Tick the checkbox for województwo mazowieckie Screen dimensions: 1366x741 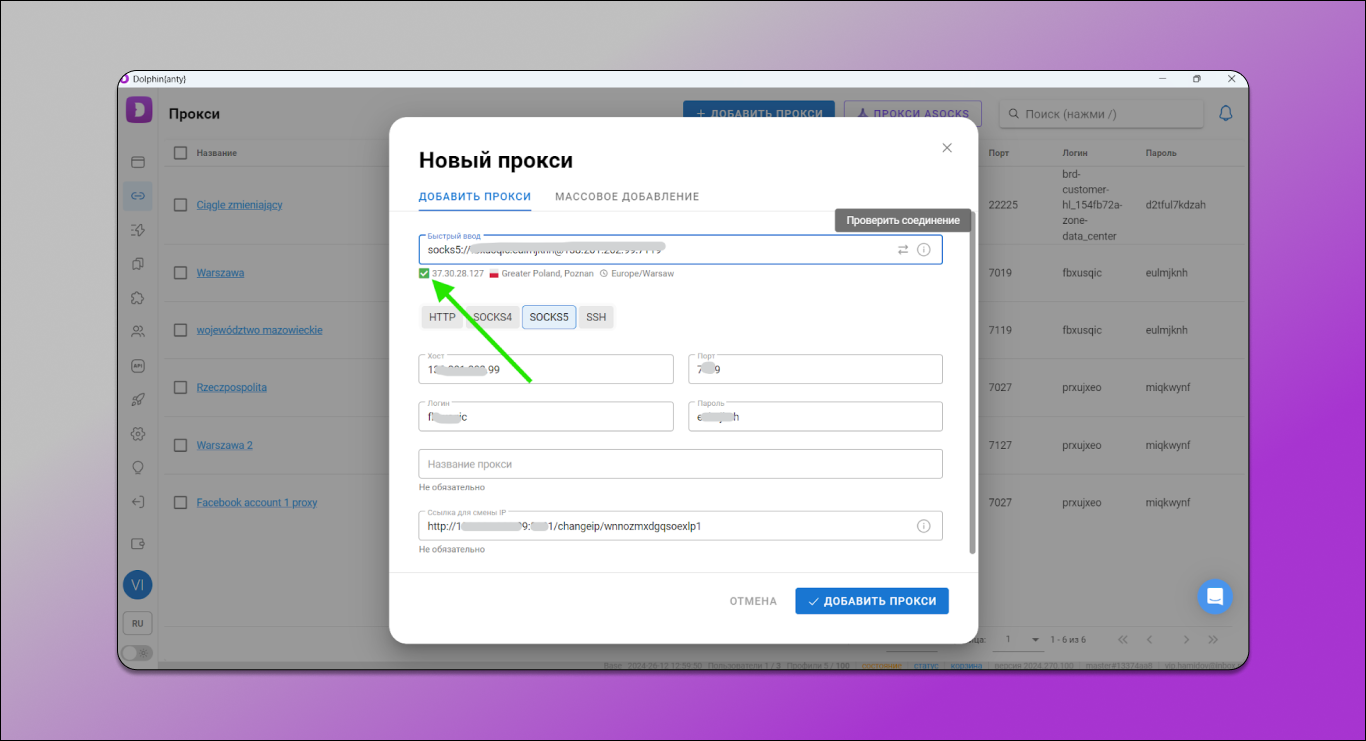click(x=181, y=330)
